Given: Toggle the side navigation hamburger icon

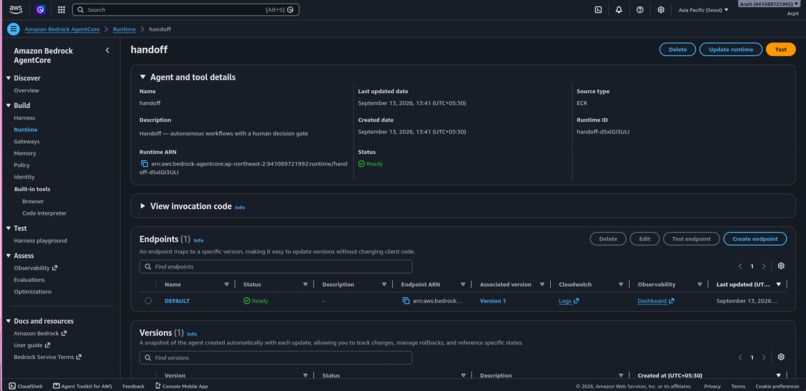Looking at the screenshot, I should pyautogui.click(x=13, y=29).
